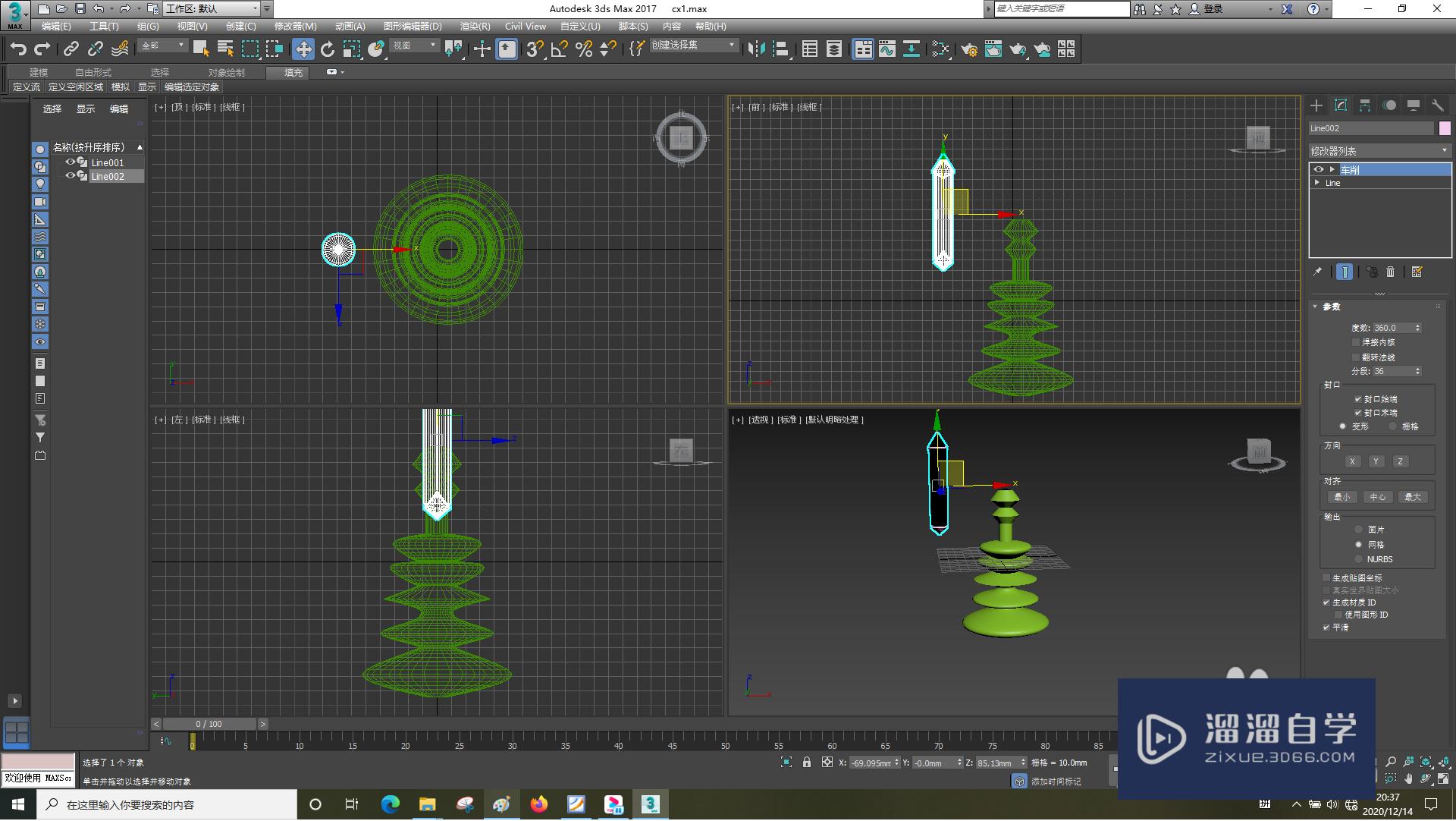Click 最小 align button
Image resolution: width=1456 pixels, height=821 pixels.
1342,497
